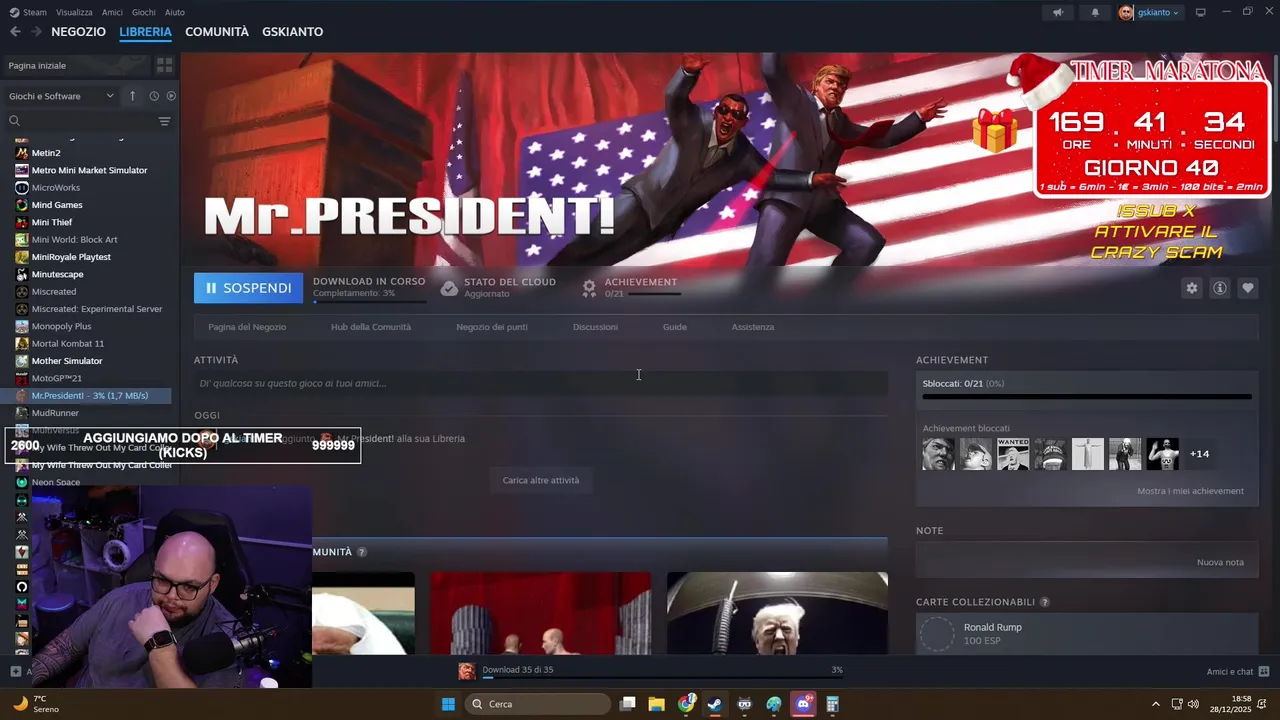Go back with the left arrow
Viewport: 1280px width, 720px height.
15,31
